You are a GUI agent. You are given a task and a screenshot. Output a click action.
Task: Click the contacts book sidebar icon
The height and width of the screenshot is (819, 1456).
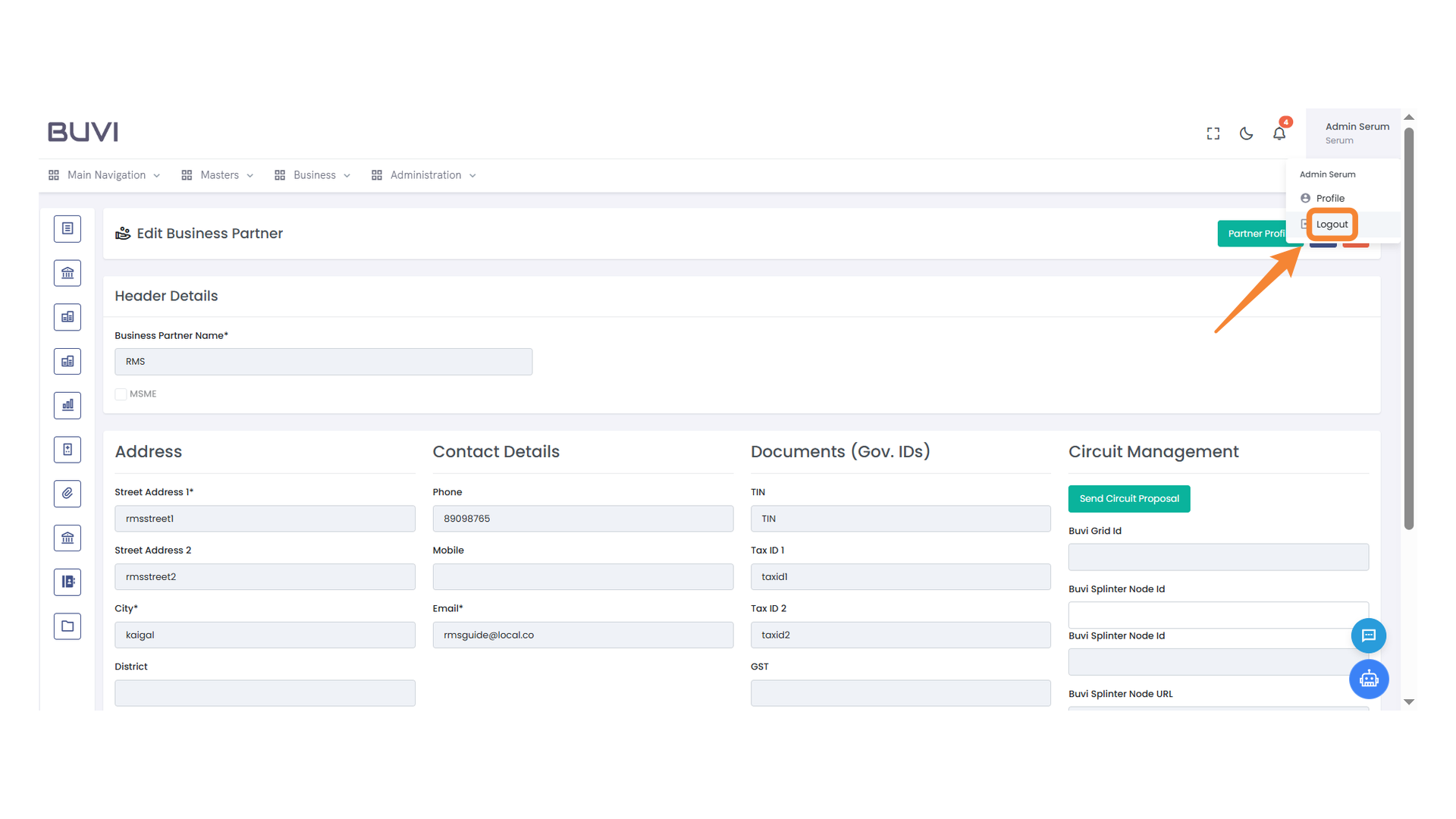(x=67, y=582)
